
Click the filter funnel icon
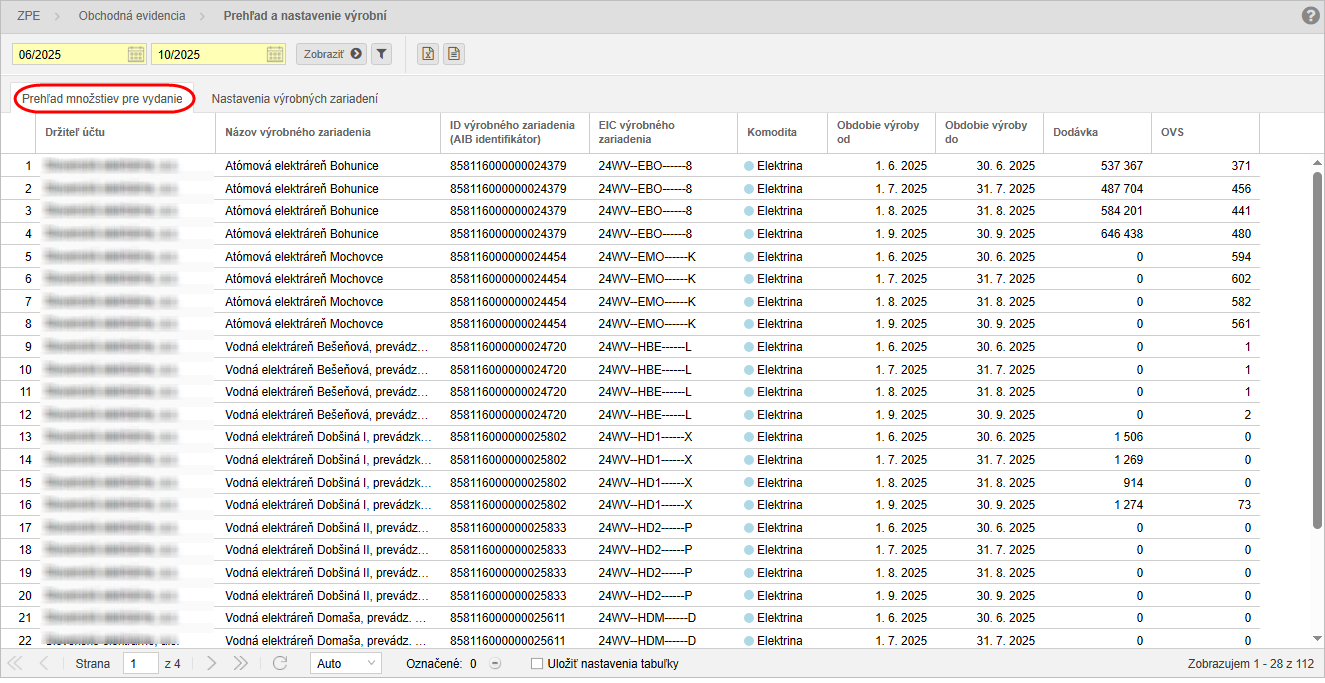pyautogui.click(x=381, y=54)
